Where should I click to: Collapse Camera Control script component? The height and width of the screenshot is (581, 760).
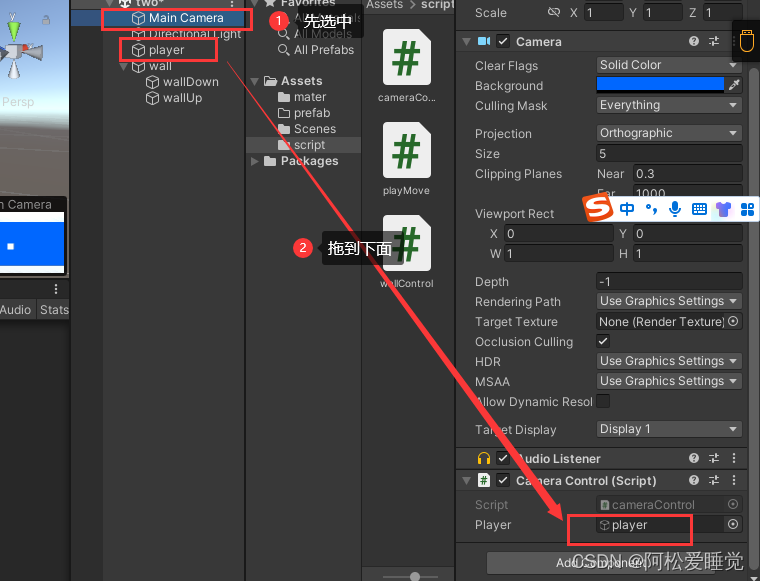pyautogui.click(x=466, y=481)
